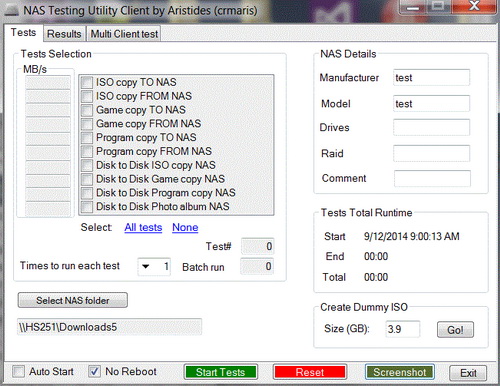Switch to the Results tab
Screen dimensions: 500x386
click(x=64, y=34)
